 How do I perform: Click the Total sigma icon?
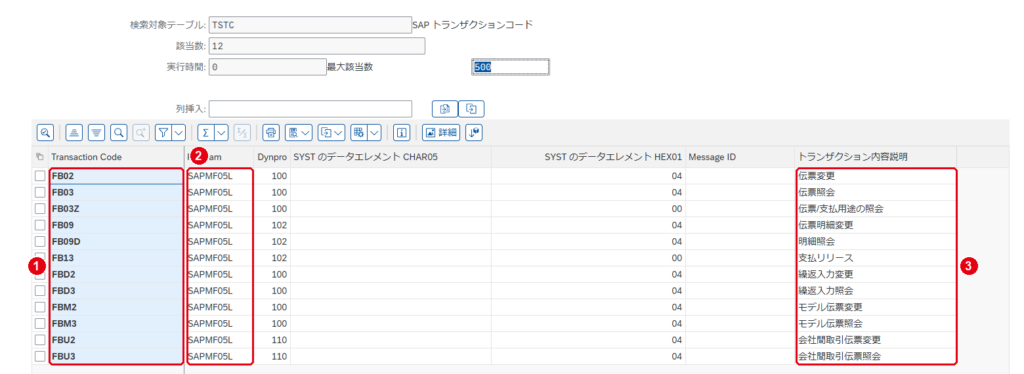tap(205, 132)
